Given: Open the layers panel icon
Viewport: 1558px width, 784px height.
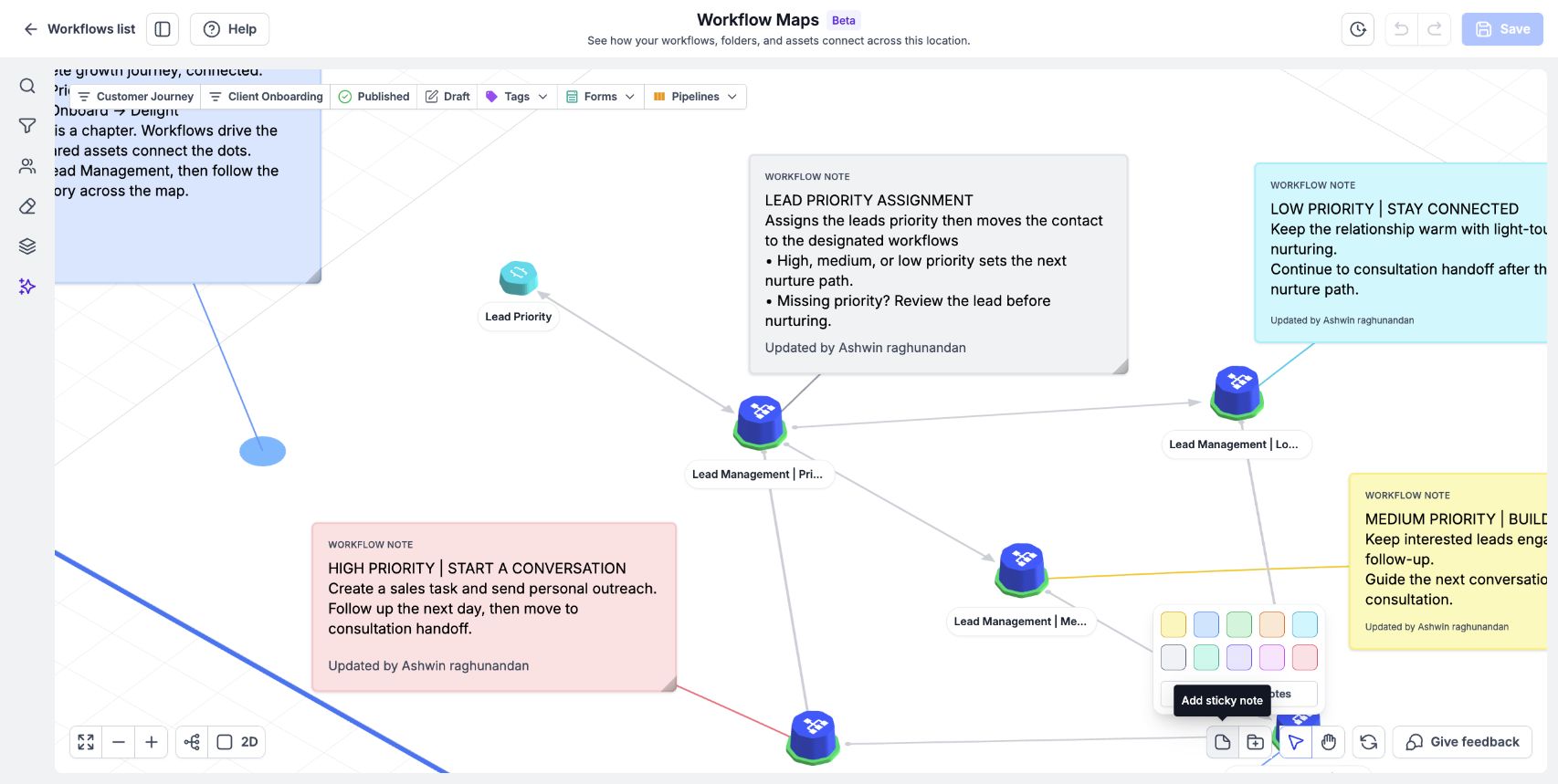Looking at the screenshot, I should tap(27, 246).
